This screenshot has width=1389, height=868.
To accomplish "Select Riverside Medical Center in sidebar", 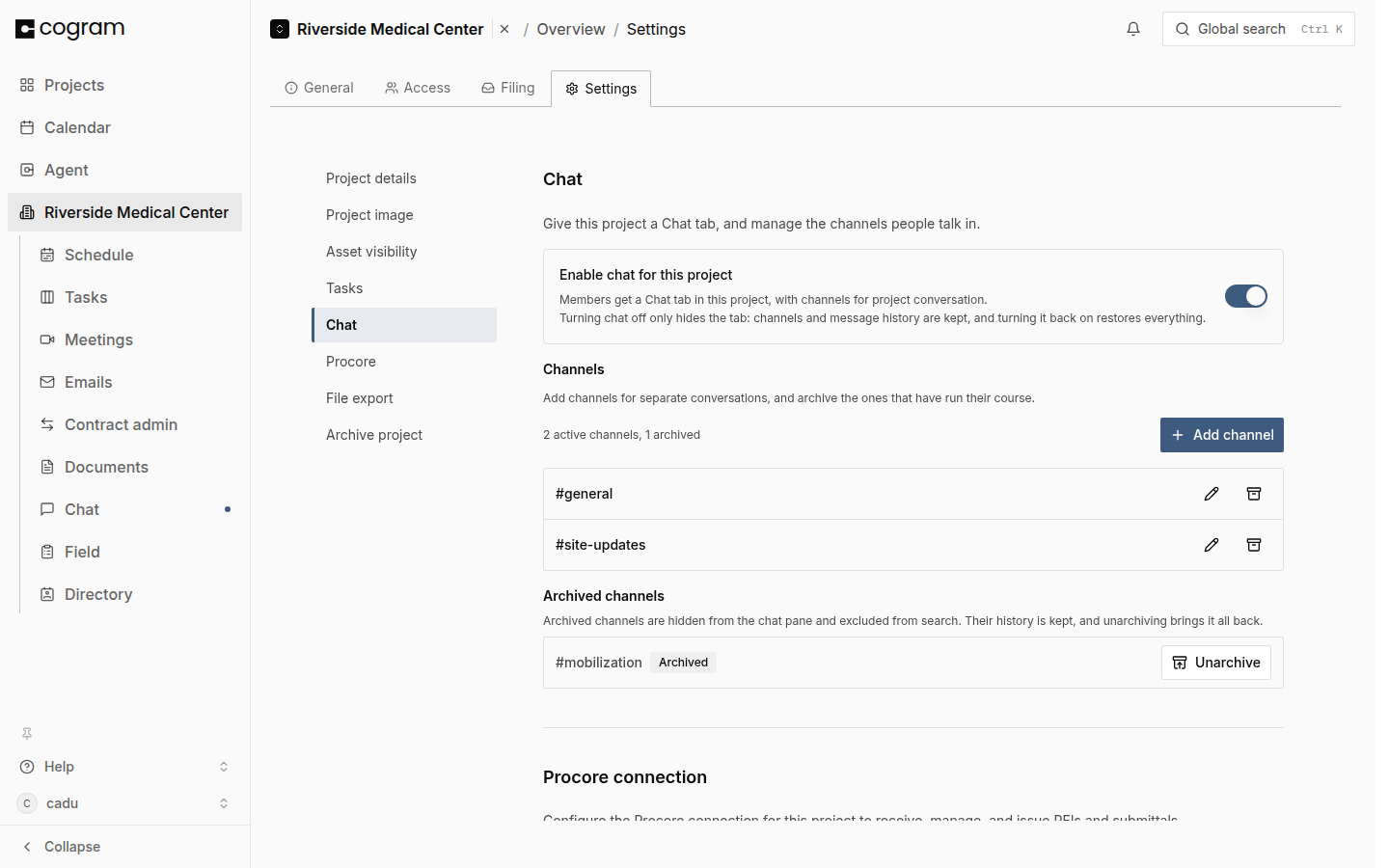I will point(124,212).
